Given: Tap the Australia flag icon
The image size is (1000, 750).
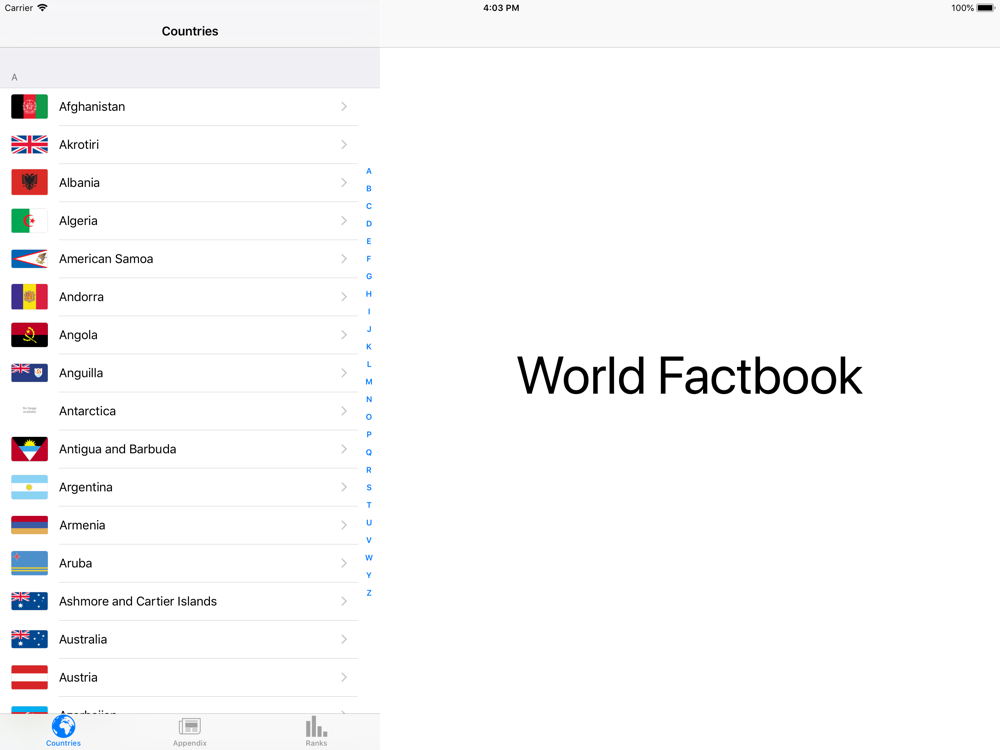Looking at the screenshot, I should [x=29, y=639].
